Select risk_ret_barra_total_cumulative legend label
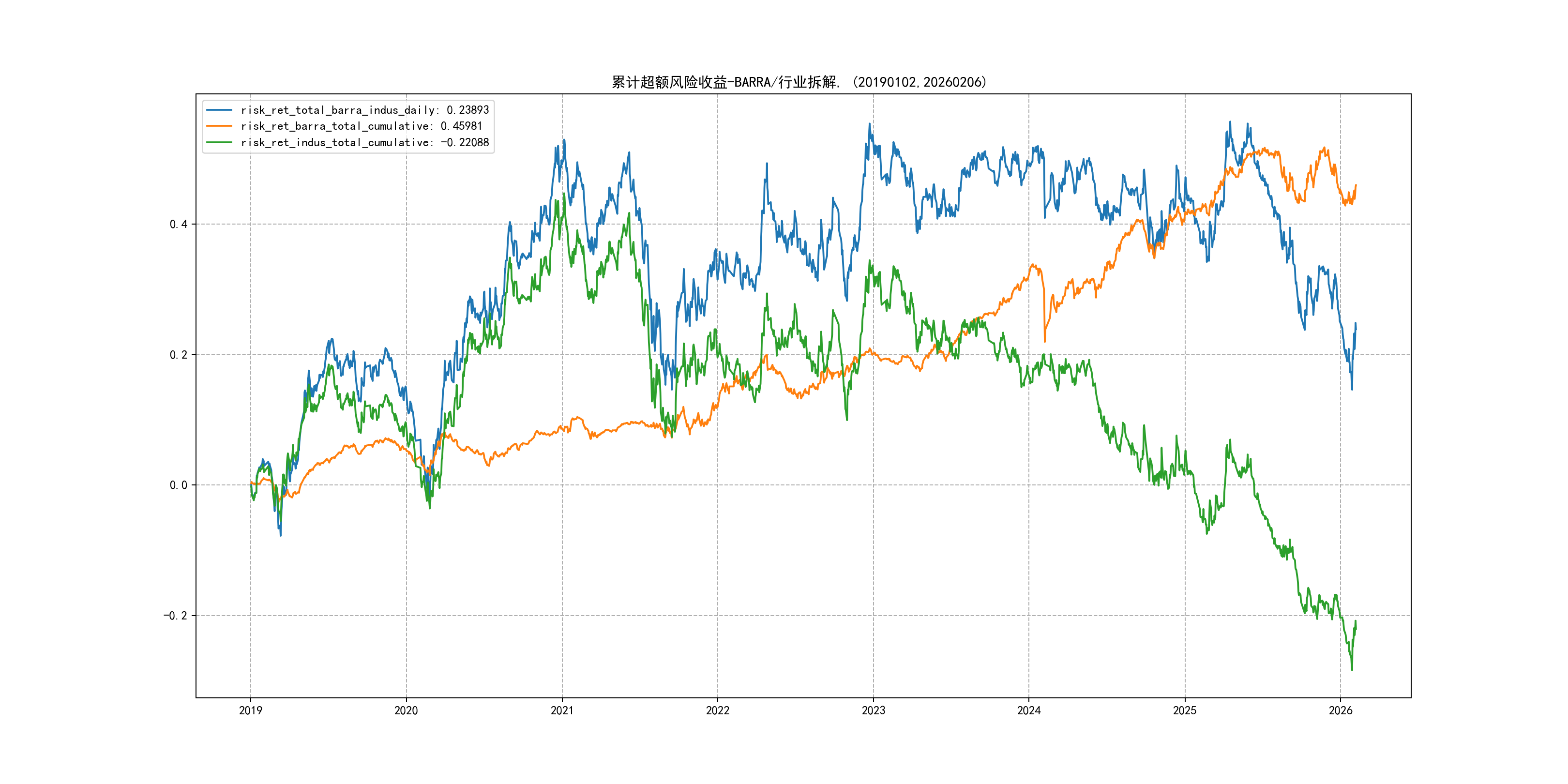 coord(362,126)
